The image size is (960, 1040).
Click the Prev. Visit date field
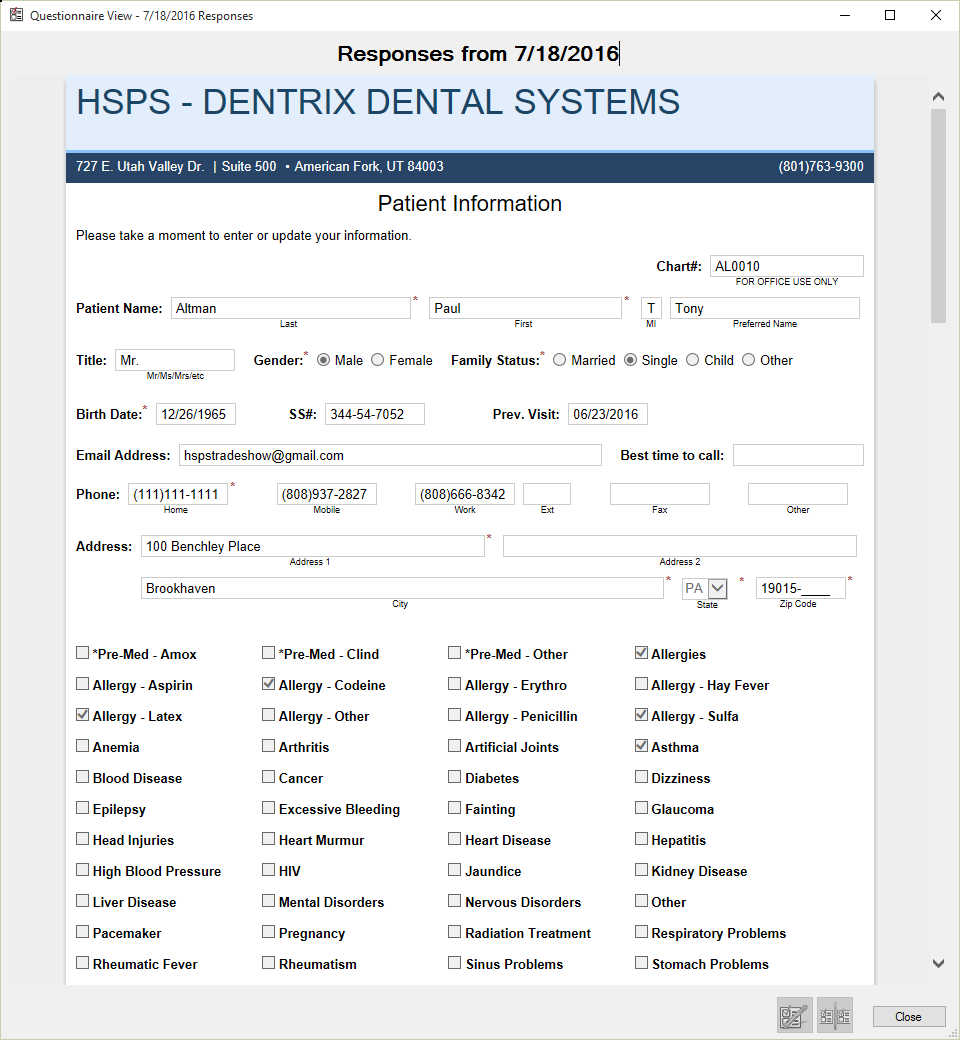tap(608, 414)
